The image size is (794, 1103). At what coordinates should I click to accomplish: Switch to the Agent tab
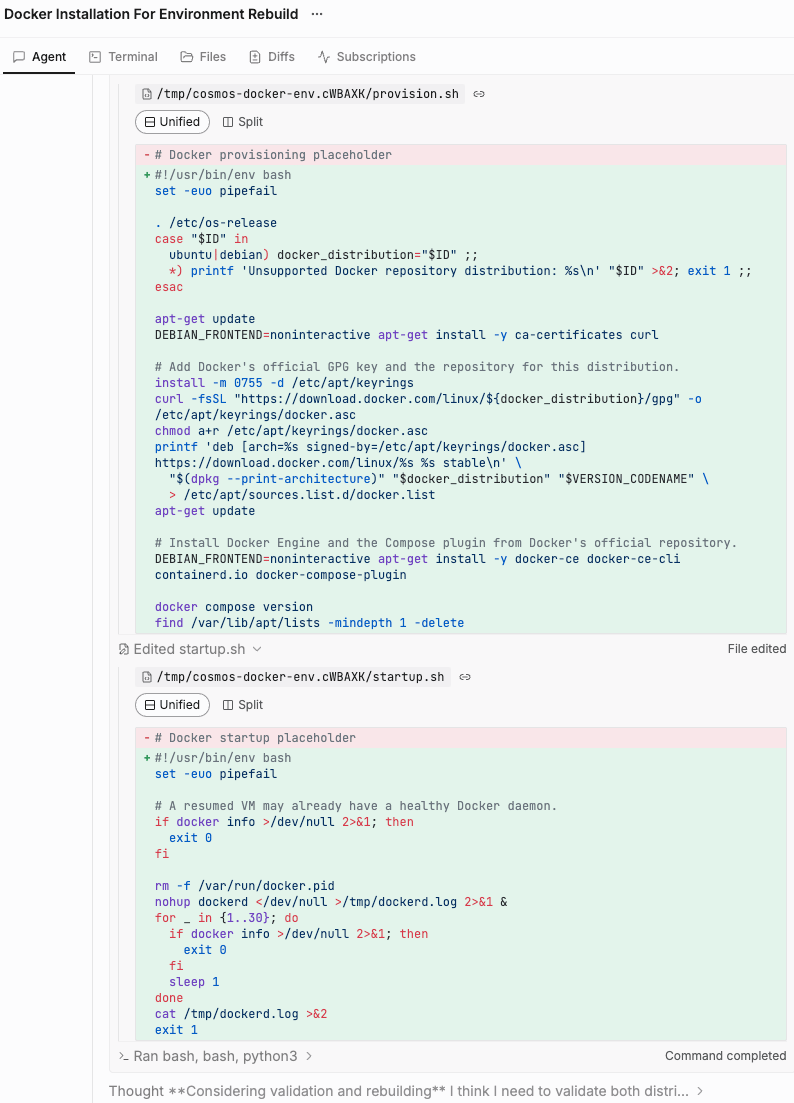pyautogui.click(x=39, y=57)
